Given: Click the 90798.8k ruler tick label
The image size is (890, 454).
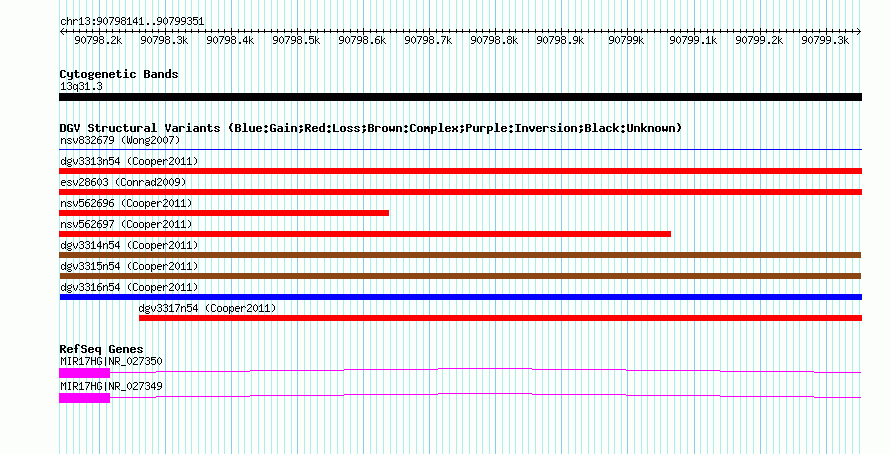Looking at the screenshot, I should click(x=494, y=40).
